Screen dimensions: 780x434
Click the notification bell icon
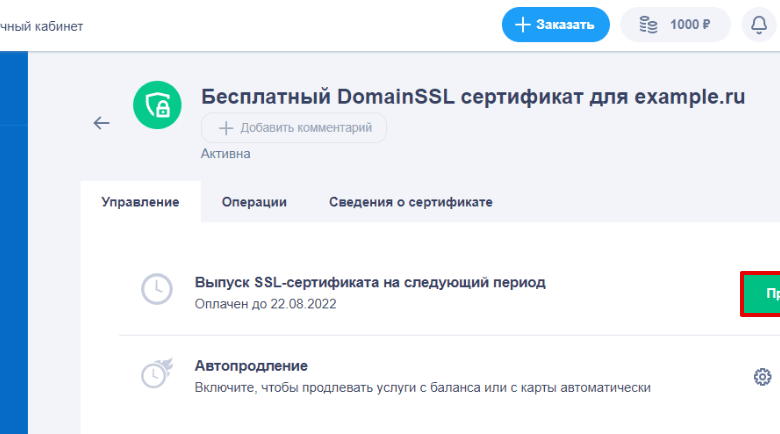point(759,25)
